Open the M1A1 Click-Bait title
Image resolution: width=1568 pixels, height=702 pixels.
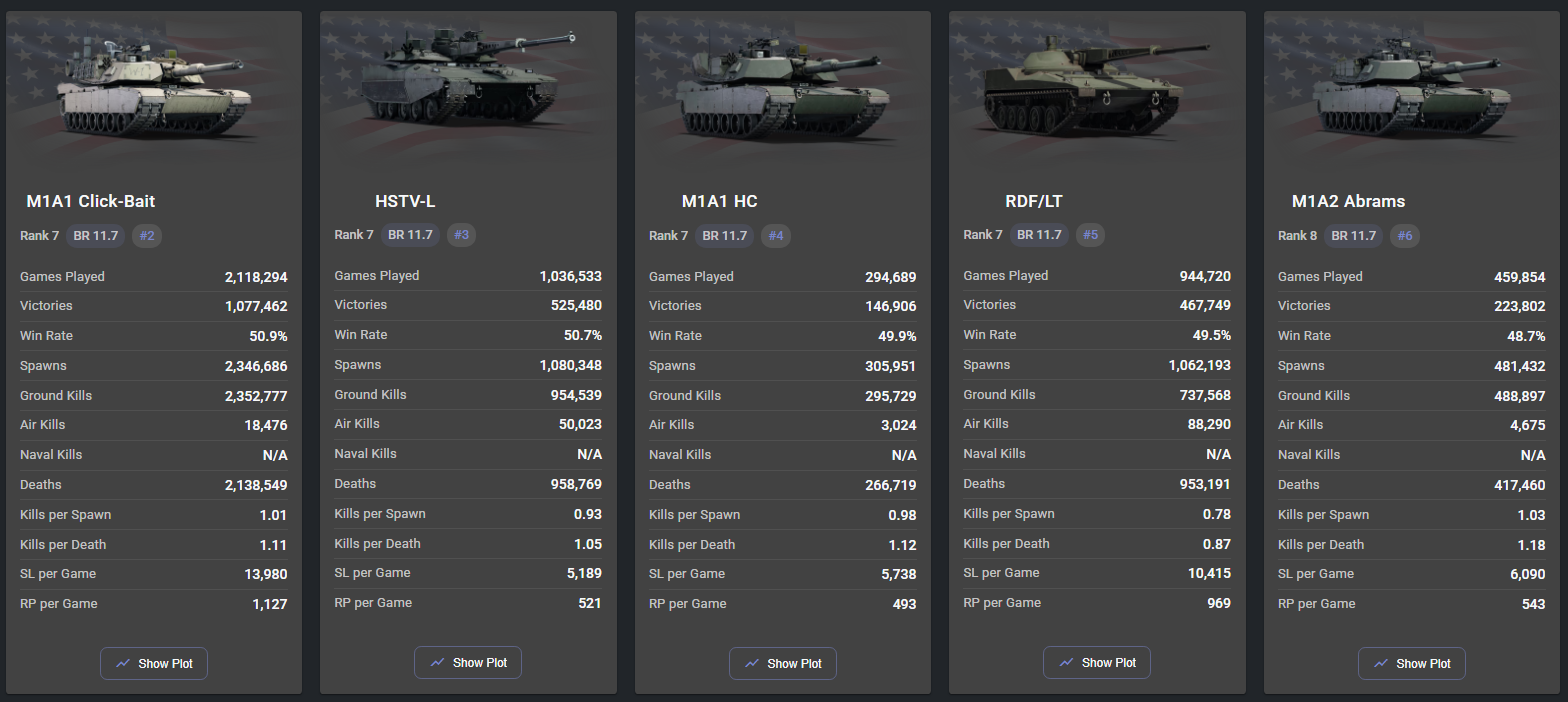(x=91, y=201)
